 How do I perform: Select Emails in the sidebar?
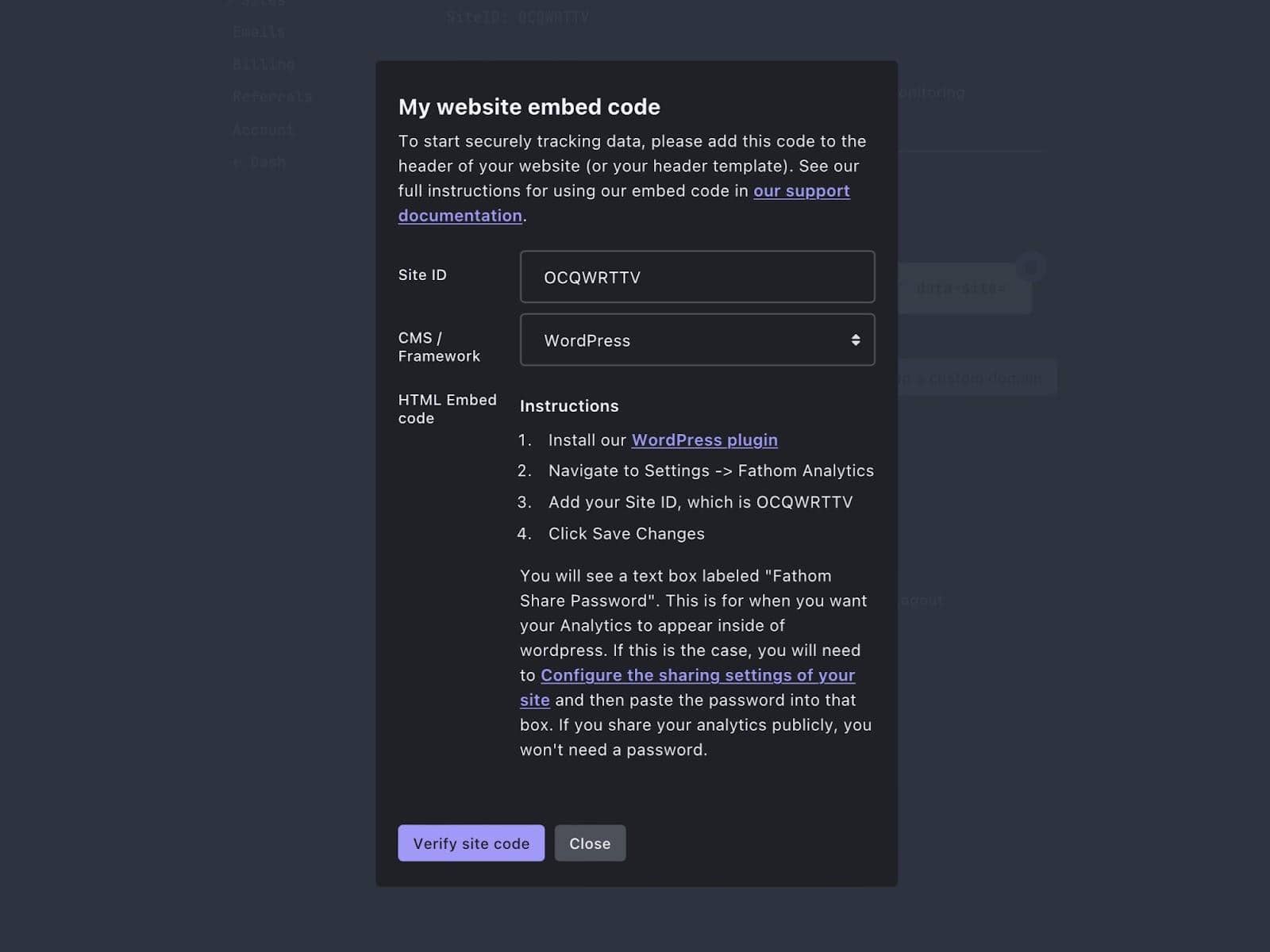pyautogui.click(x=259, y=32)
